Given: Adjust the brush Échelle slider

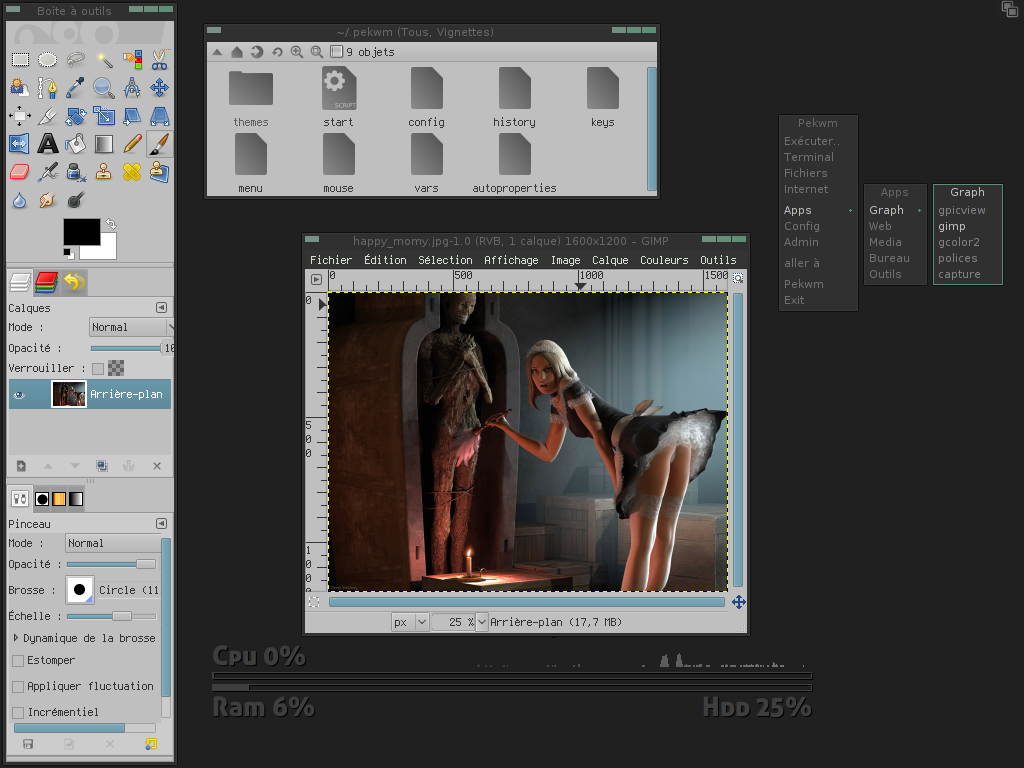Looking at the screenshot, I should coord(112,616).
